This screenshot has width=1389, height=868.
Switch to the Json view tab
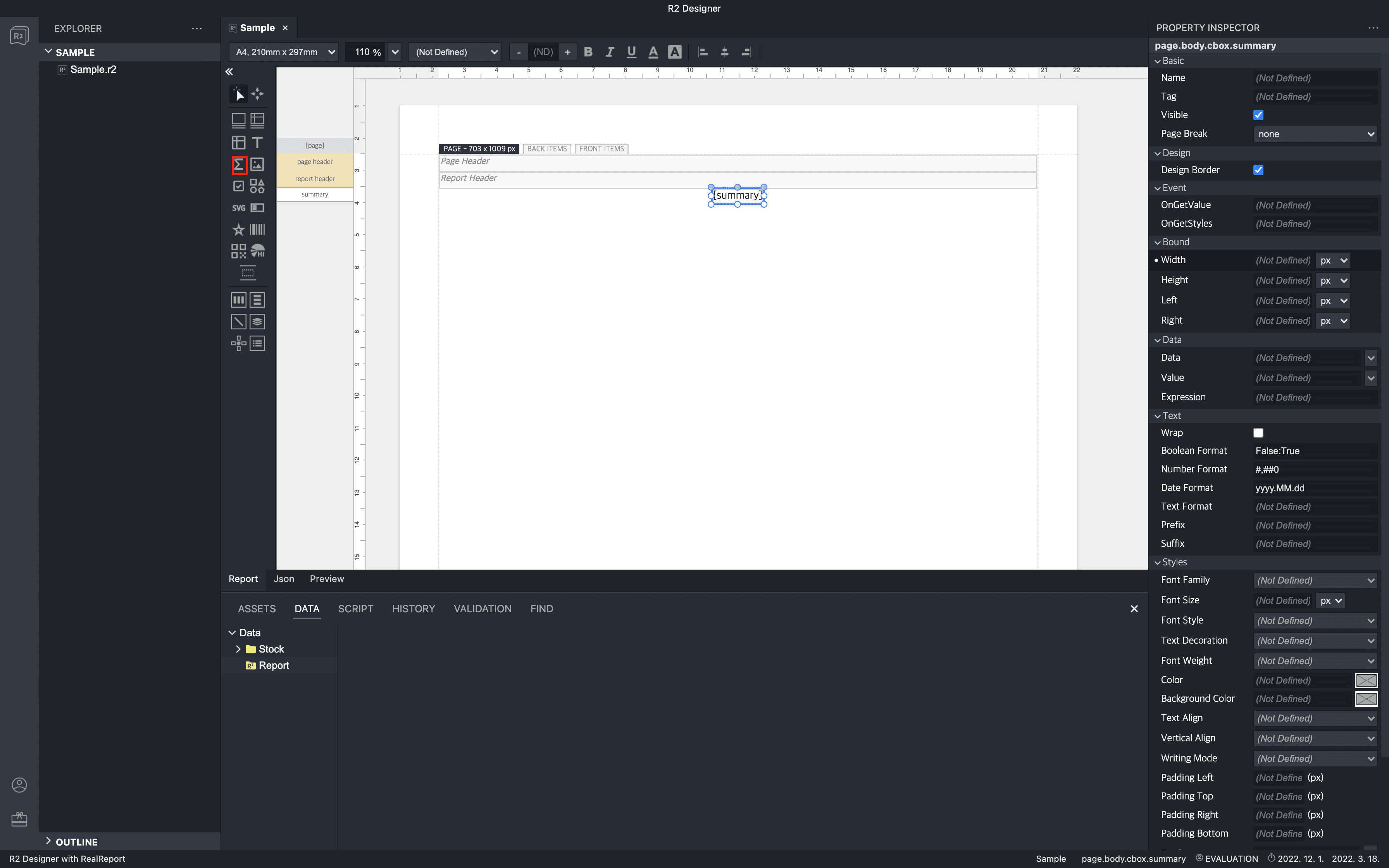284,579
